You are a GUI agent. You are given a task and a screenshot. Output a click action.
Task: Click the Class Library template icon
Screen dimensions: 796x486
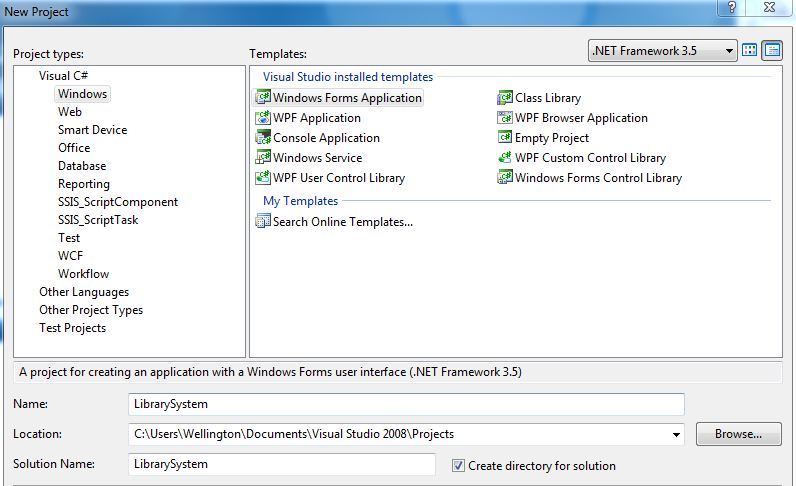click(x=506, y=98)
